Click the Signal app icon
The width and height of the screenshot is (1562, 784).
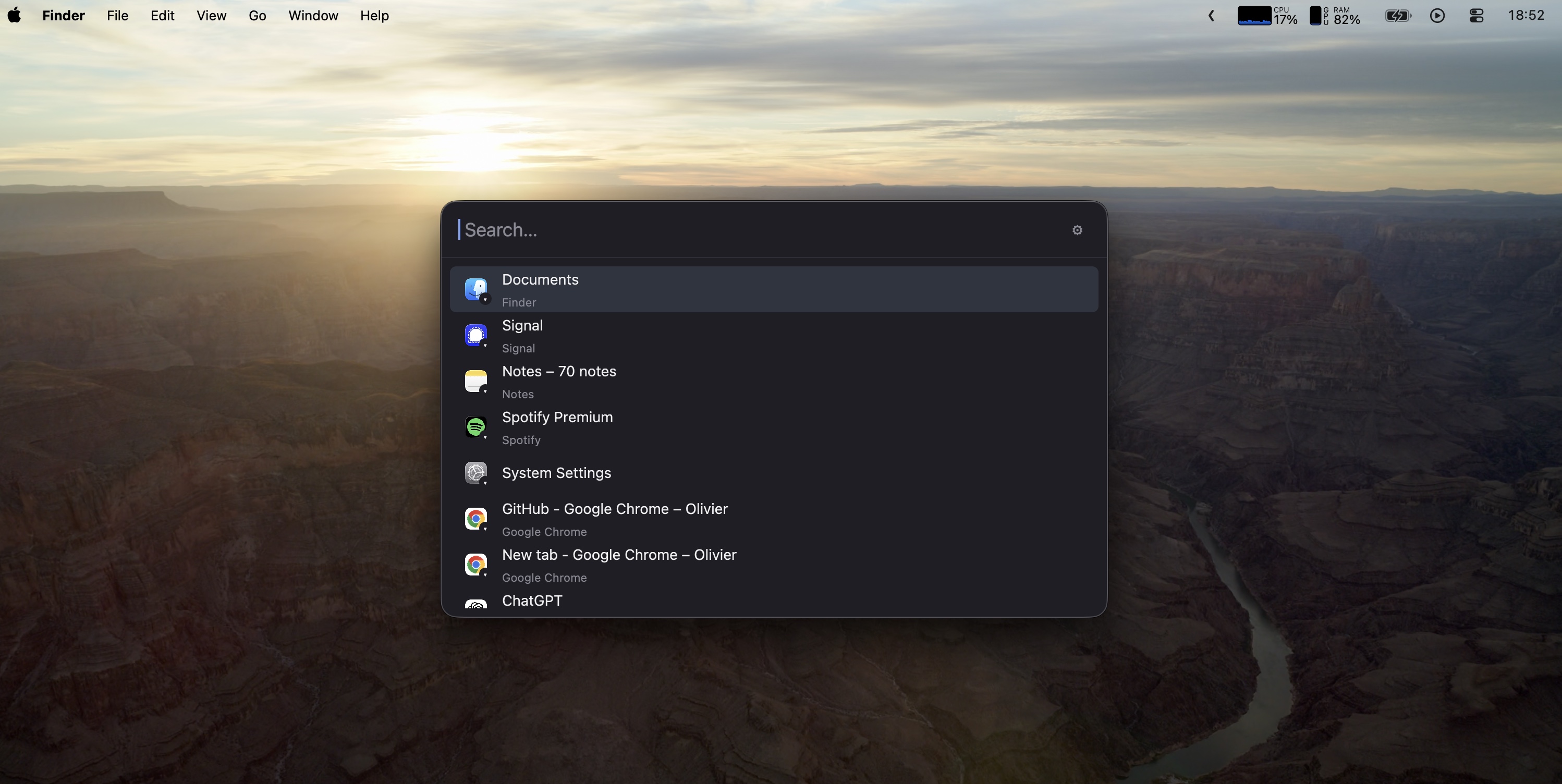476,335
